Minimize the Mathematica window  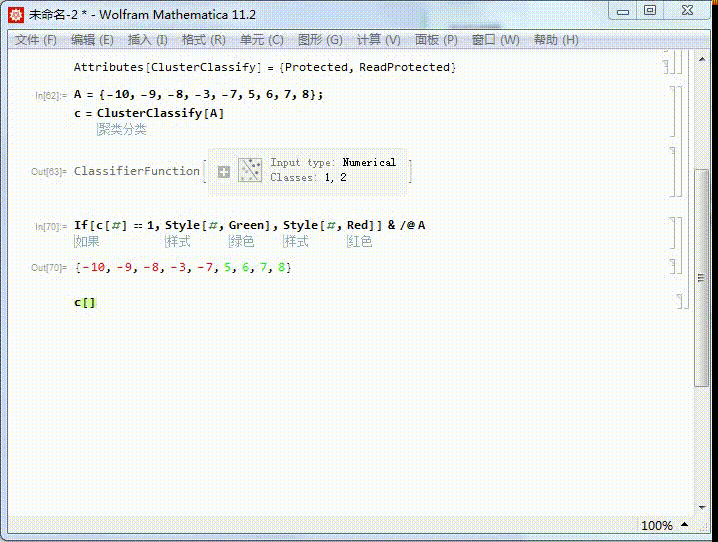623,11
